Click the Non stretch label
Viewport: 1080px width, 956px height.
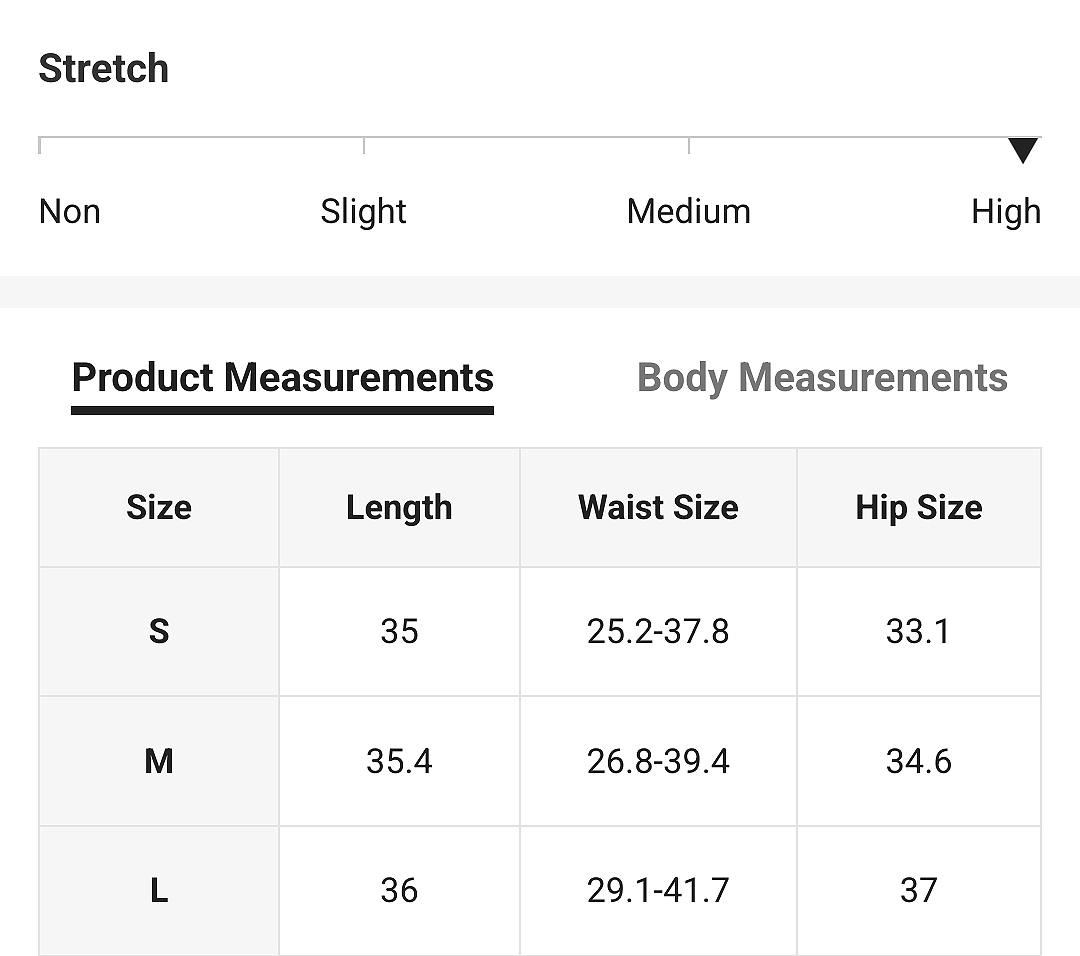coord(70,211)
